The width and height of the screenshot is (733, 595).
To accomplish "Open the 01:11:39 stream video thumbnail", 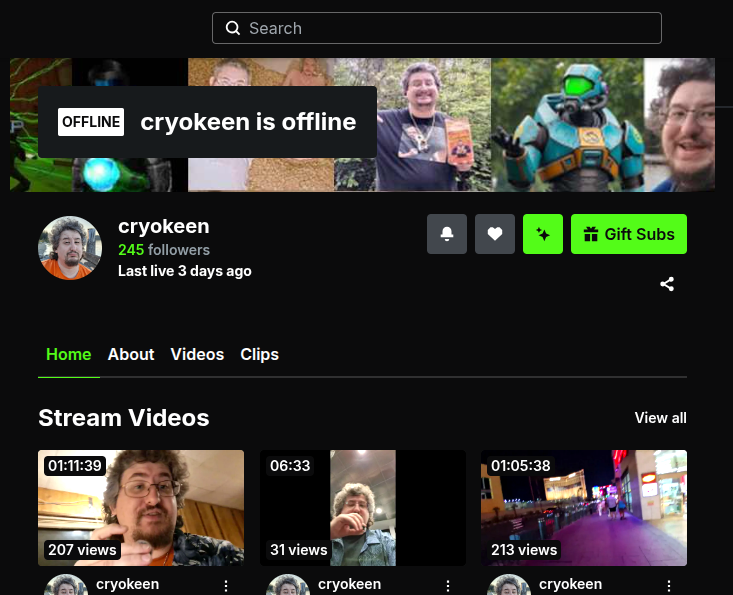I will click(x=141, y=508).
